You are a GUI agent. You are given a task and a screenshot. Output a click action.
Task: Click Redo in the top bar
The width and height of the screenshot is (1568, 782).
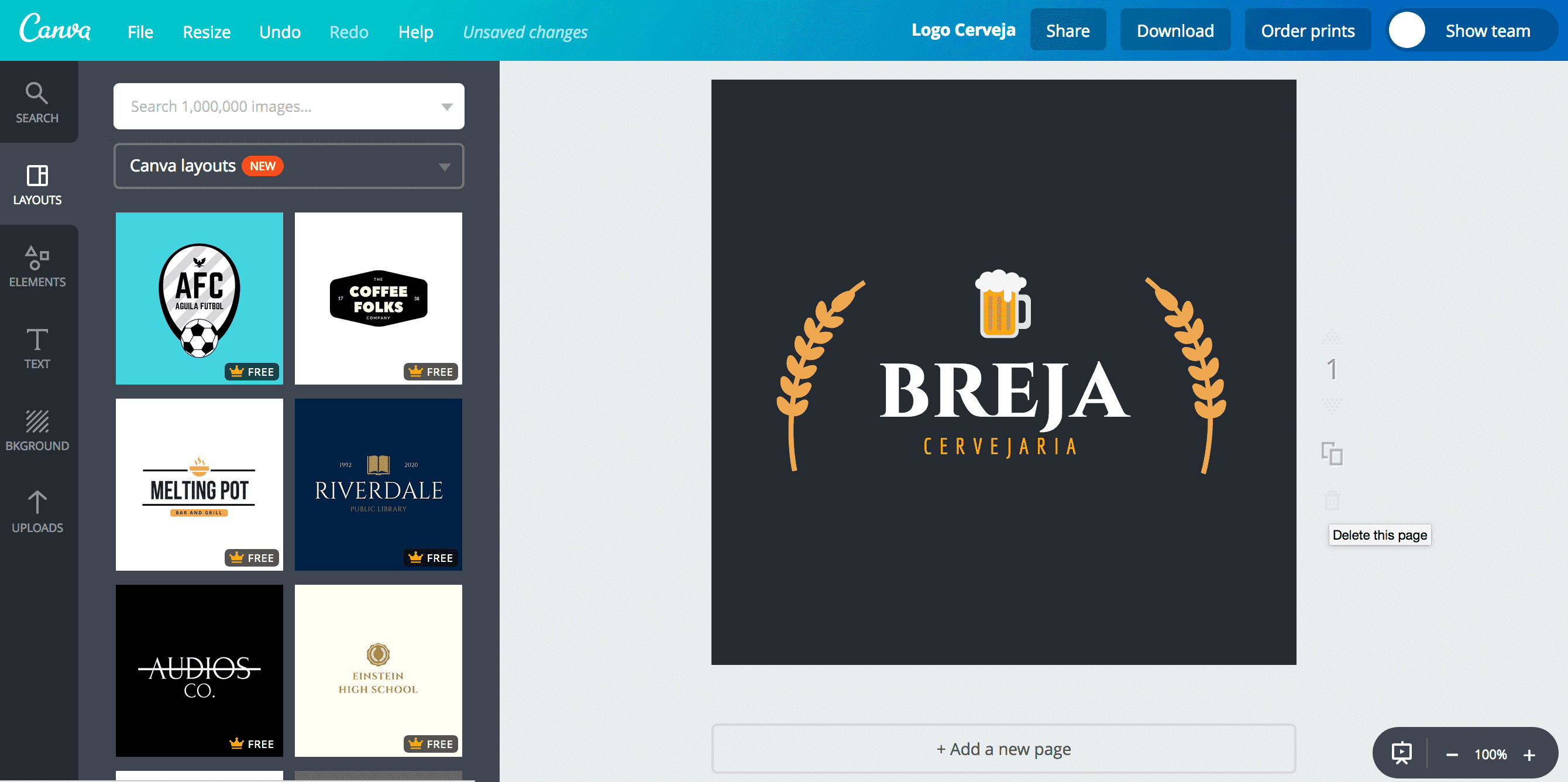pyautogui.click(x=349, y=32)
